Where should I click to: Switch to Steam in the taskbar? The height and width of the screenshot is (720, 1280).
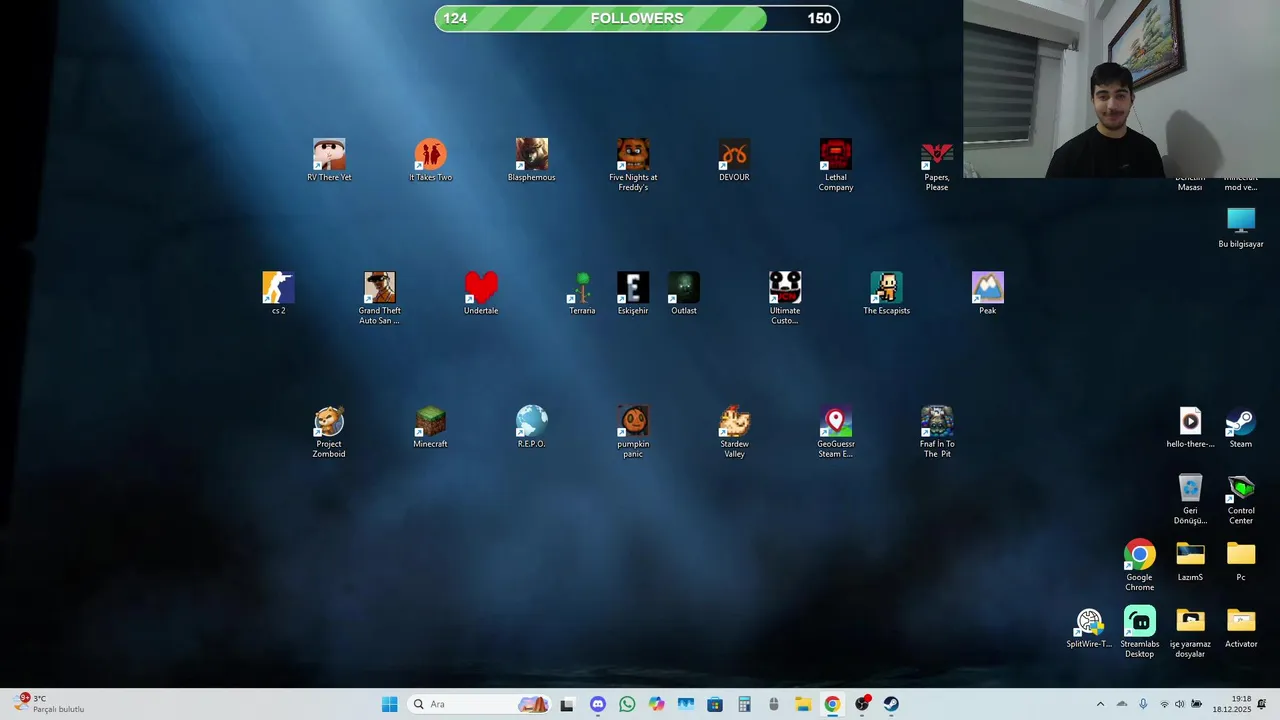point(891,704)
